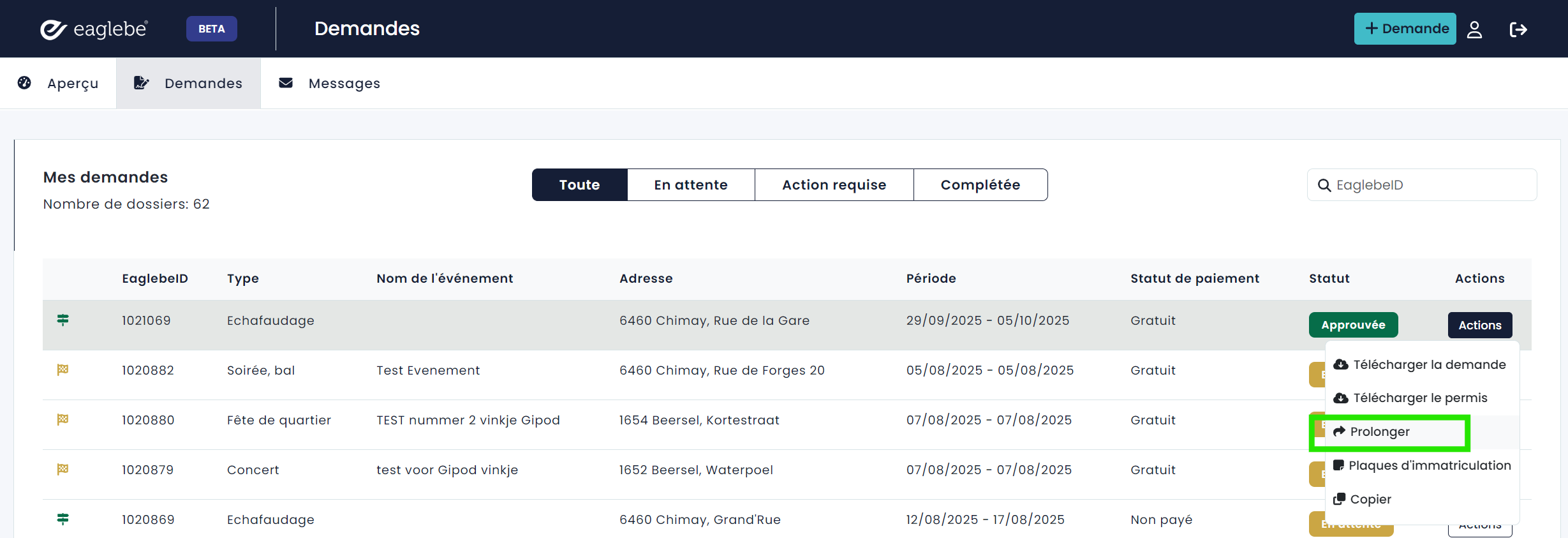Screen dimensions: 1568x538
Task: Focus the EaglebeID search field
Action: coord(1422,185)
